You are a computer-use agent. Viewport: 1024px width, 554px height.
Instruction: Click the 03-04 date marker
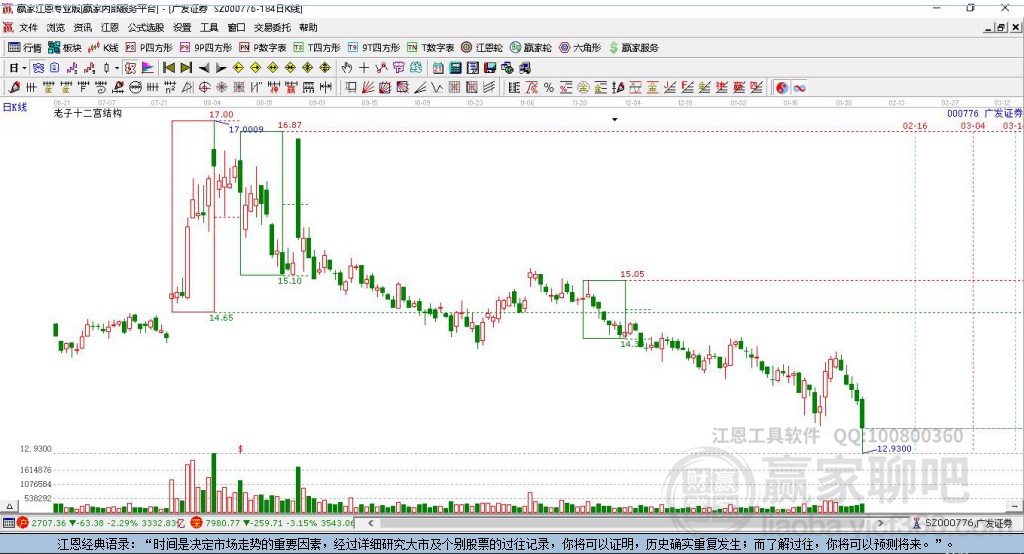tap(972, 125)
